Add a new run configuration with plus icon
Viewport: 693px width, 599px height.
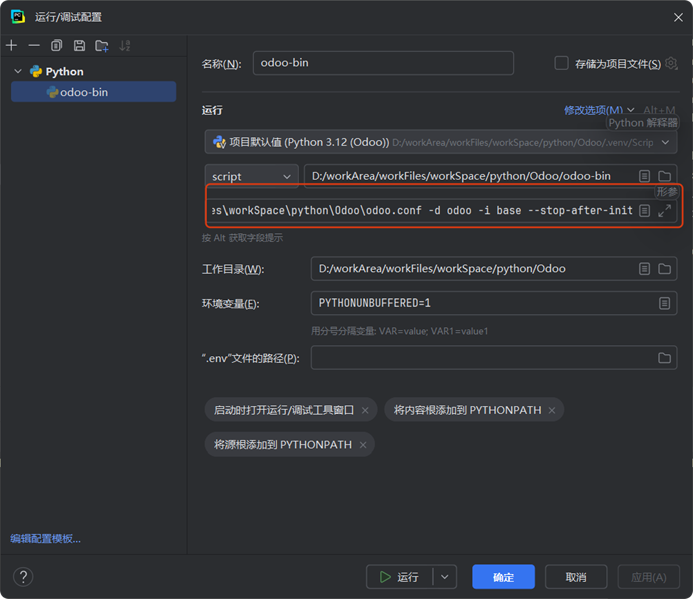[x=11, y=45]
